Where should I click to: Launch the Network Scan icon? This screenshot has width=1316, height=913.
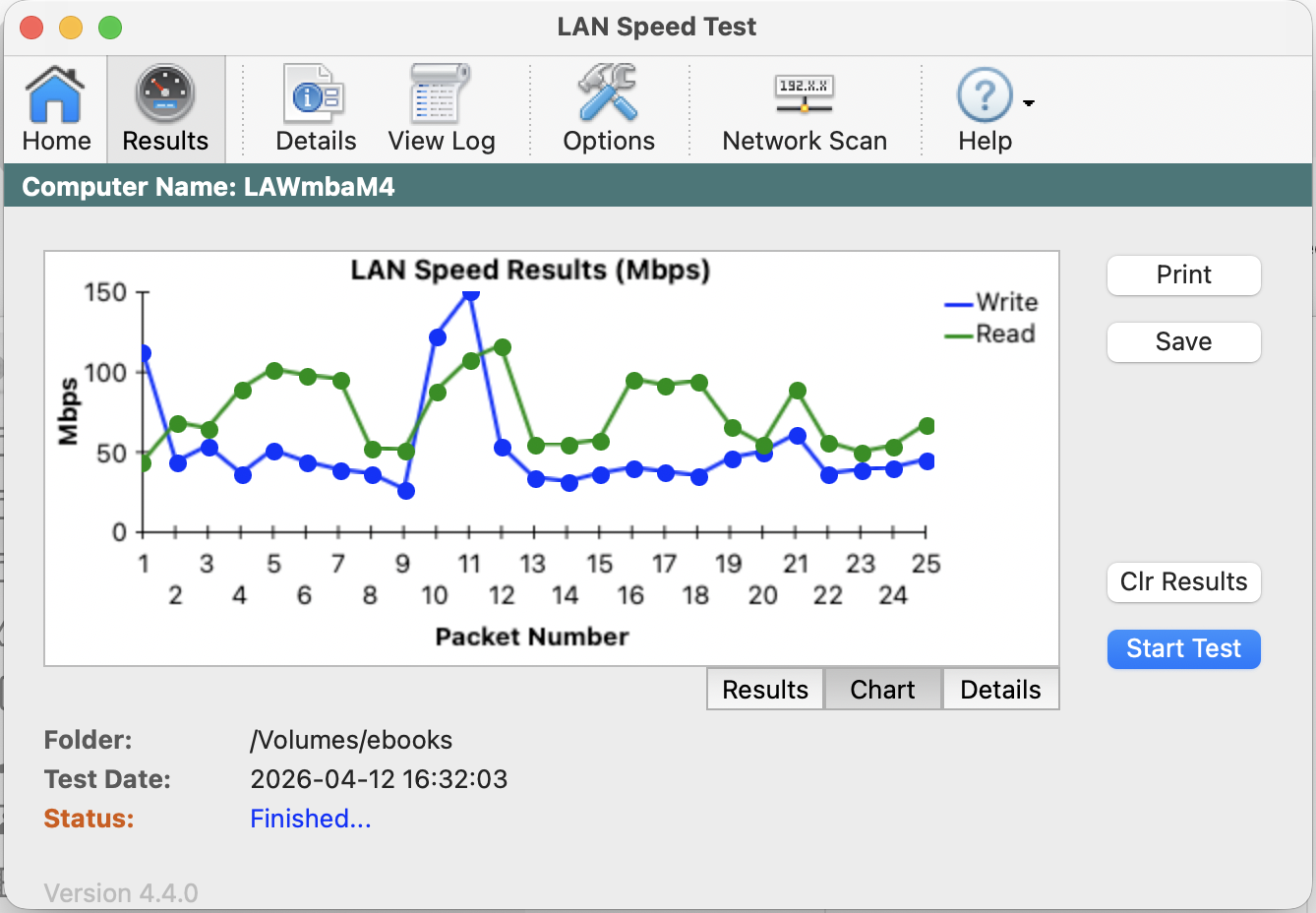pos(804,93)
